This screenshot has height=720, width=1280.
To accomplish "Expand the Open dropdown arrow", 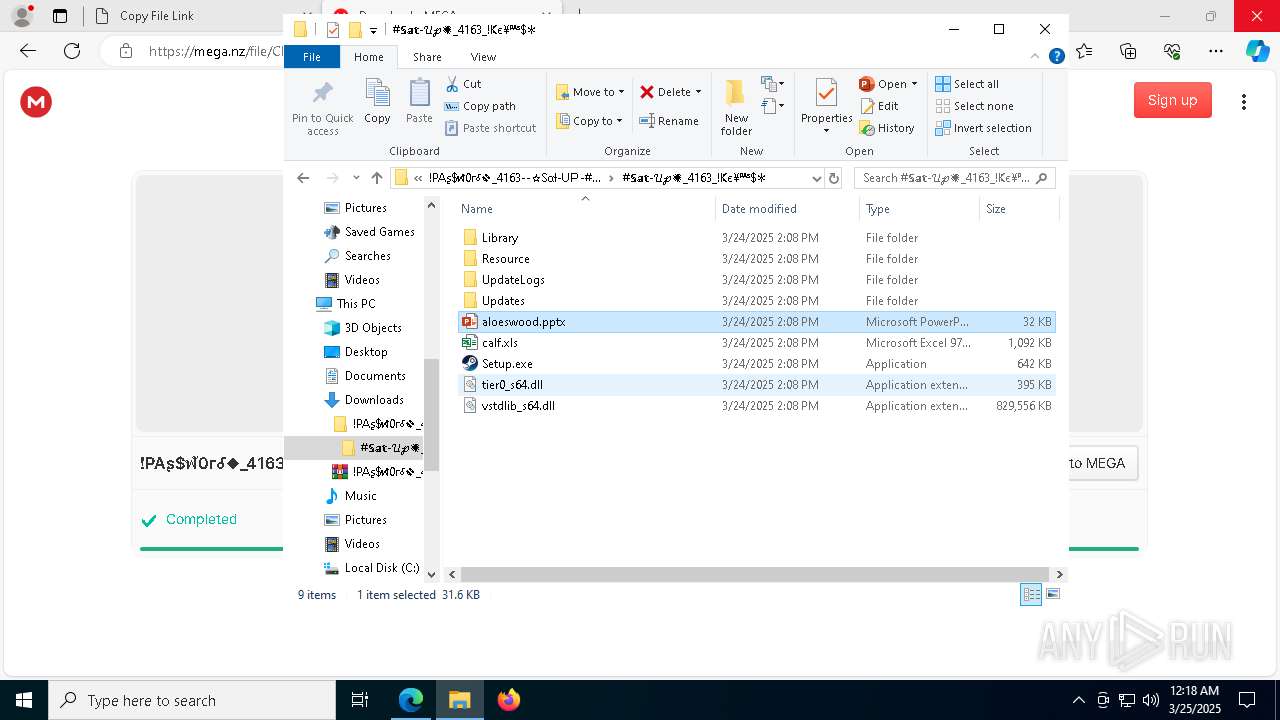I will 914,84.
